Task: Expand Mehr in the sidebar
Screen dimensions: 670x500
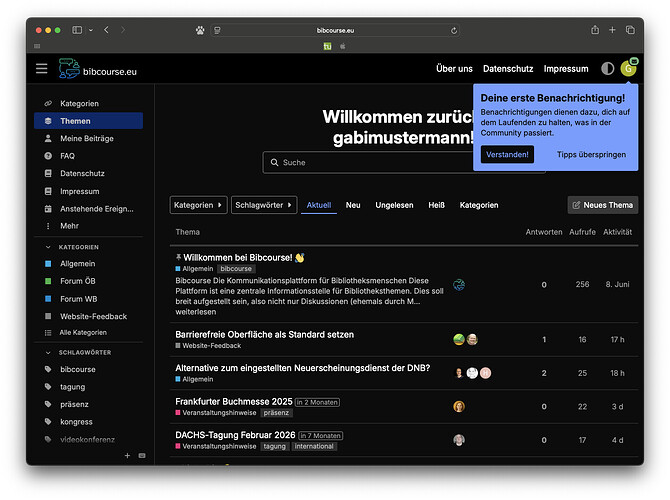Action: [69, 226]
